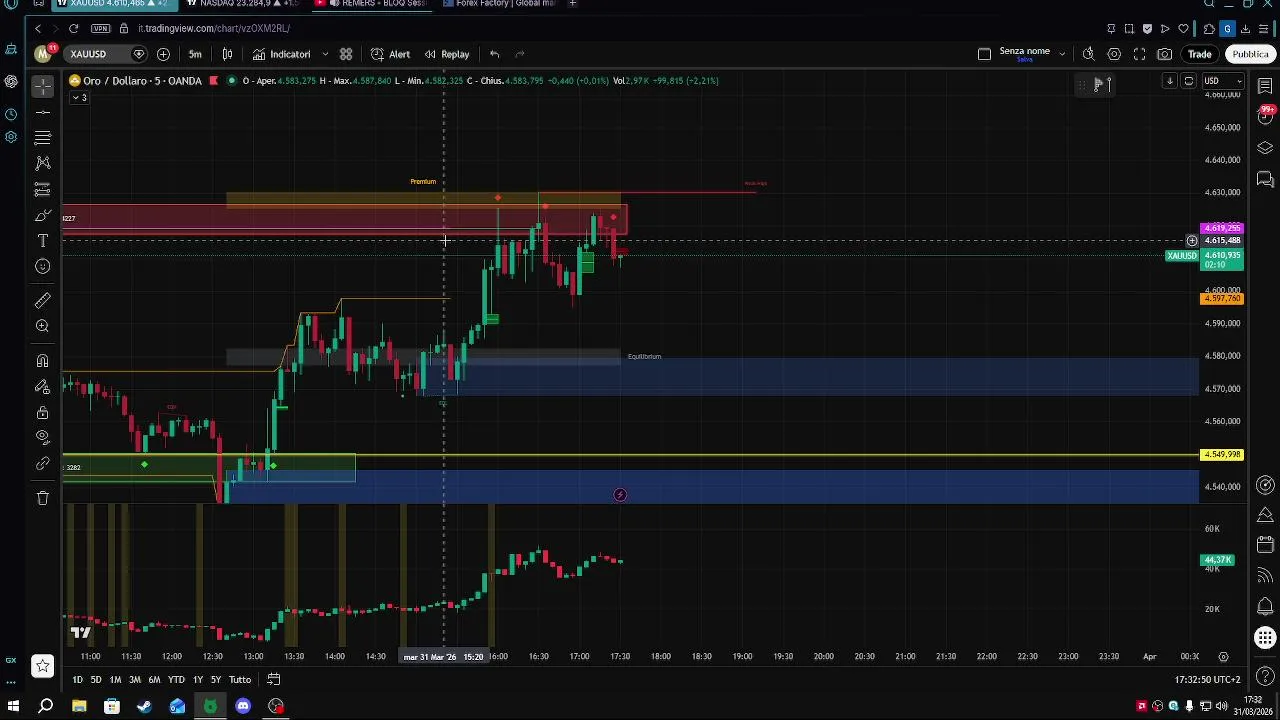
Task: Open the Trade panel
Action: (1200, 54)
